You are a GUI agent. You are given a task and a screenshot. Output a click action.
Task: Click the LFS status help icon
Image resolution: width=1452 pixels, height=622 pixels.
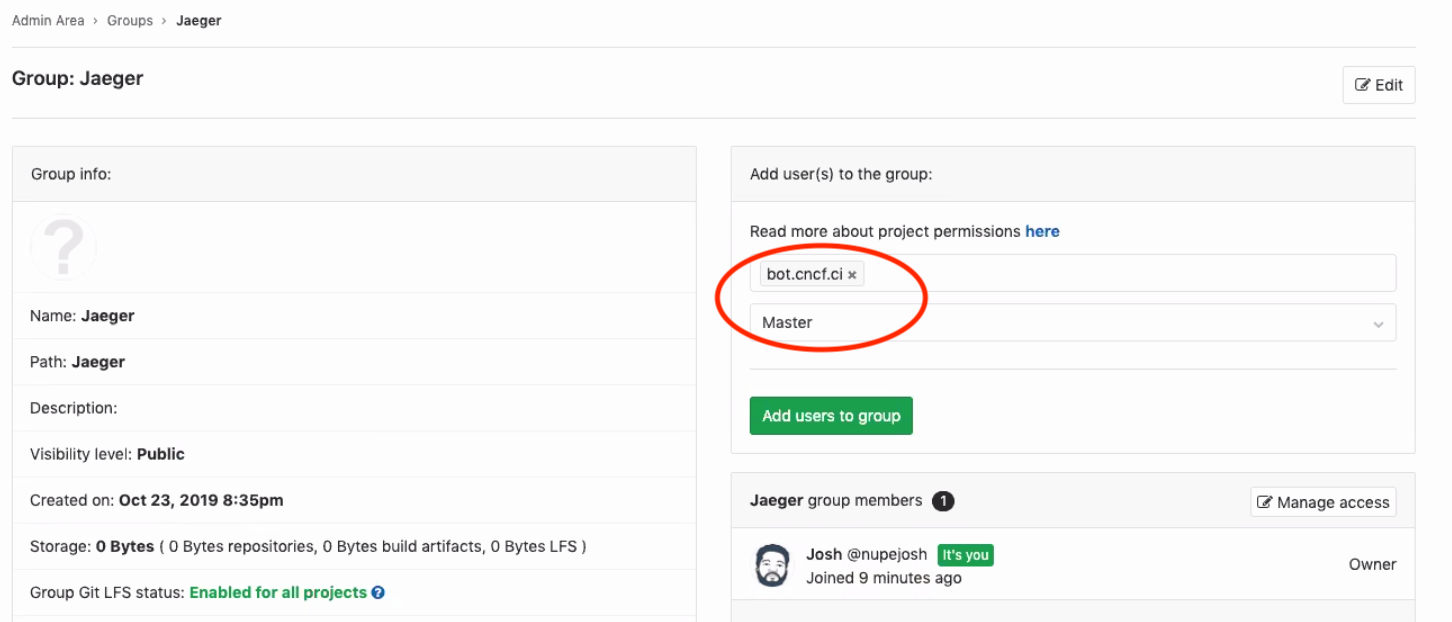378,592
